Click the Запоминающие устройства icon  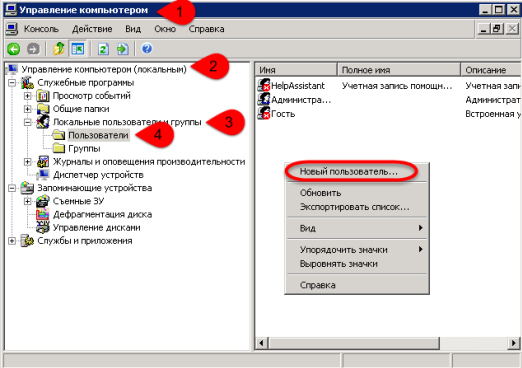(x=27, y=188)
